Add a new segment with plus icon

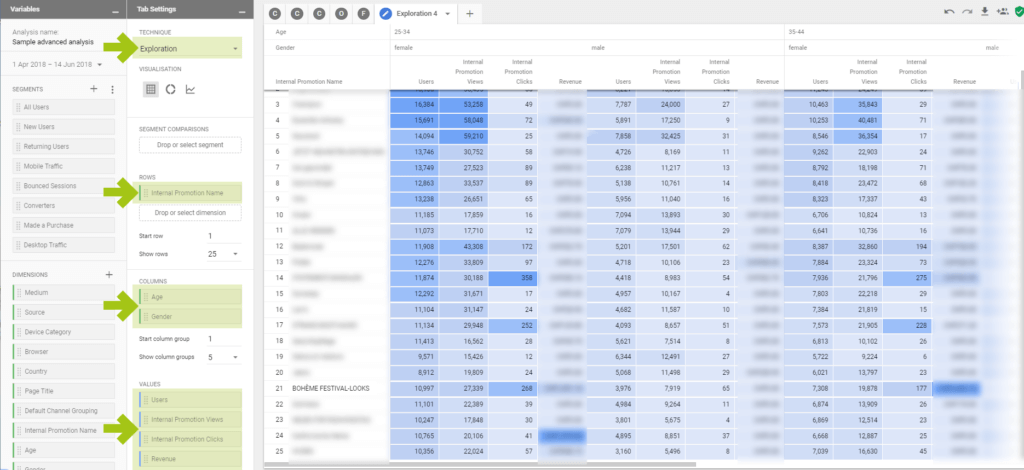click(93, 89)
